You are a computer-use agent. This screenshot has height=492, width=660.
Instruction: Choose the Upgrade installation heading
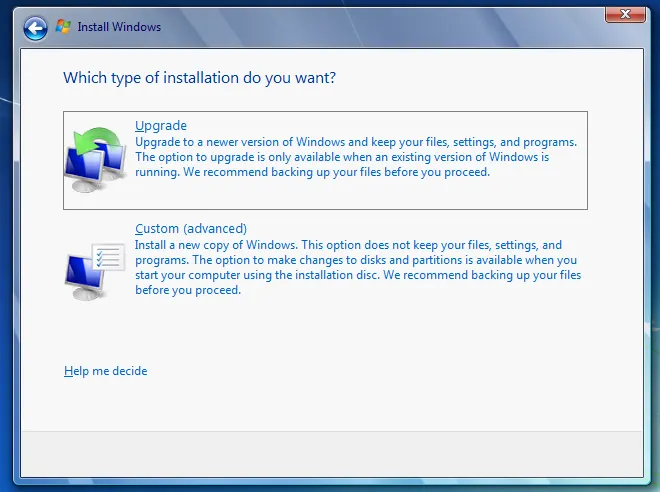coord(161,126)
